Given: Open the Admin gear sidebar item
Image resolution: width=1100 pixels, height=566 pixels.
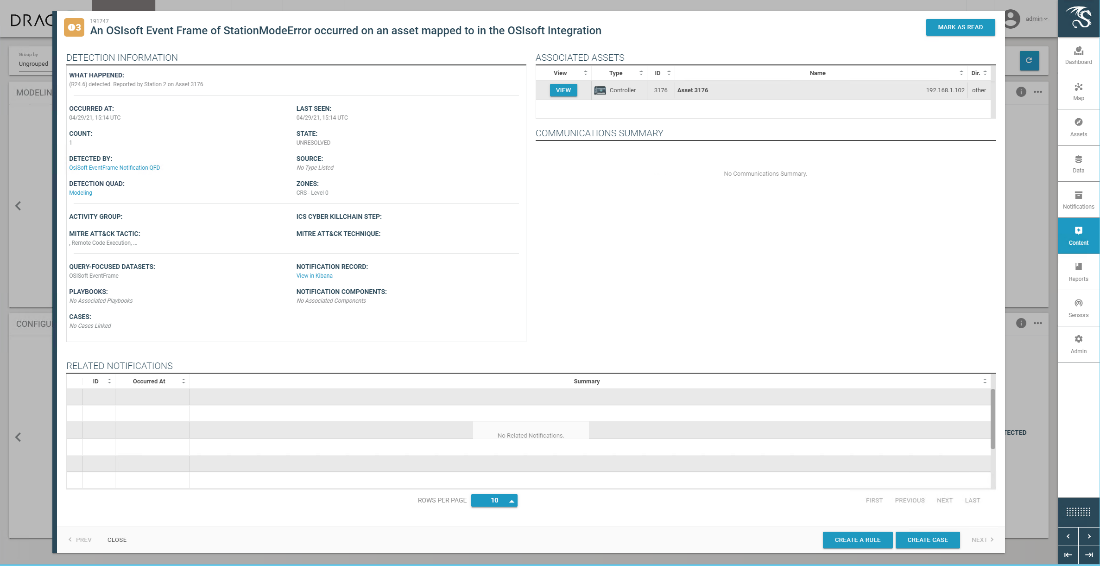Looking at the screenshot, I should (x=1078, y=344).
